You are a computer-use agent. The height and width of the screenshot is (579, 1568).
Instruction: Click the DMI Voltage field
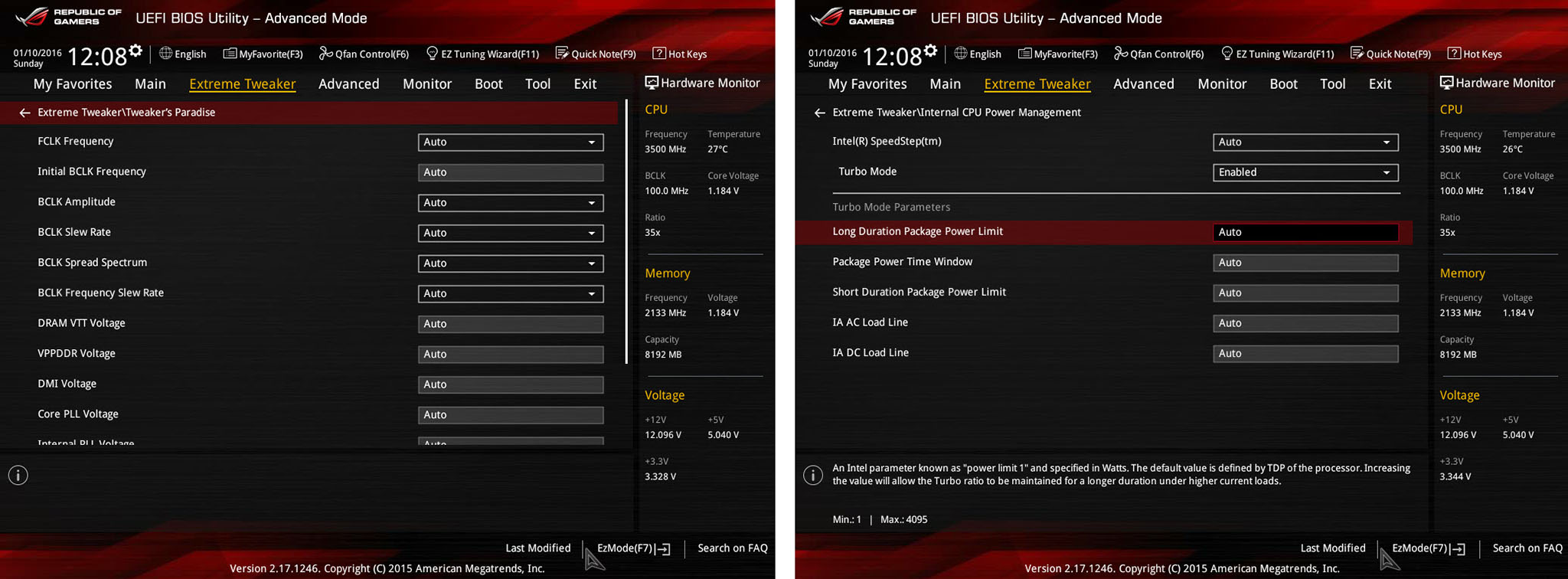[x=511, y=384]
